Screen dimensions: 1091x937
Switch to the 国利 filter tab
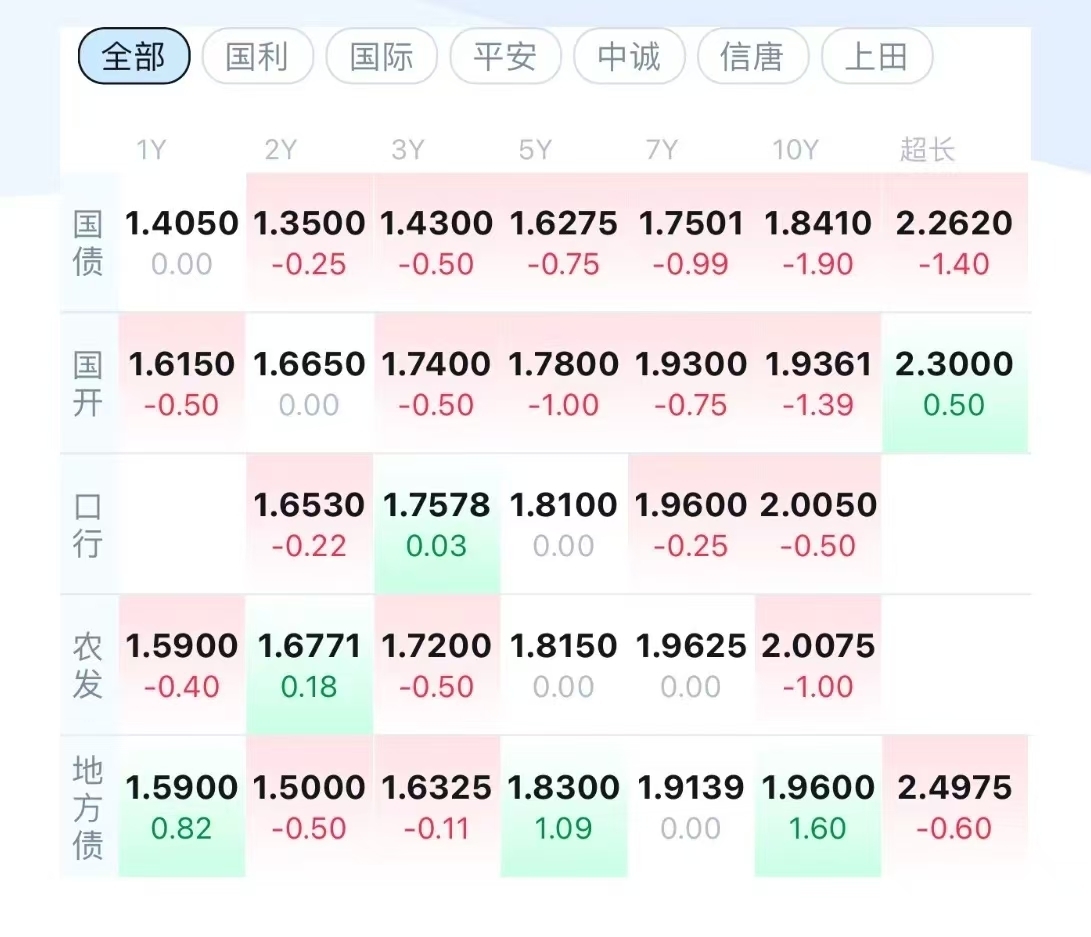tap(257, 56)
